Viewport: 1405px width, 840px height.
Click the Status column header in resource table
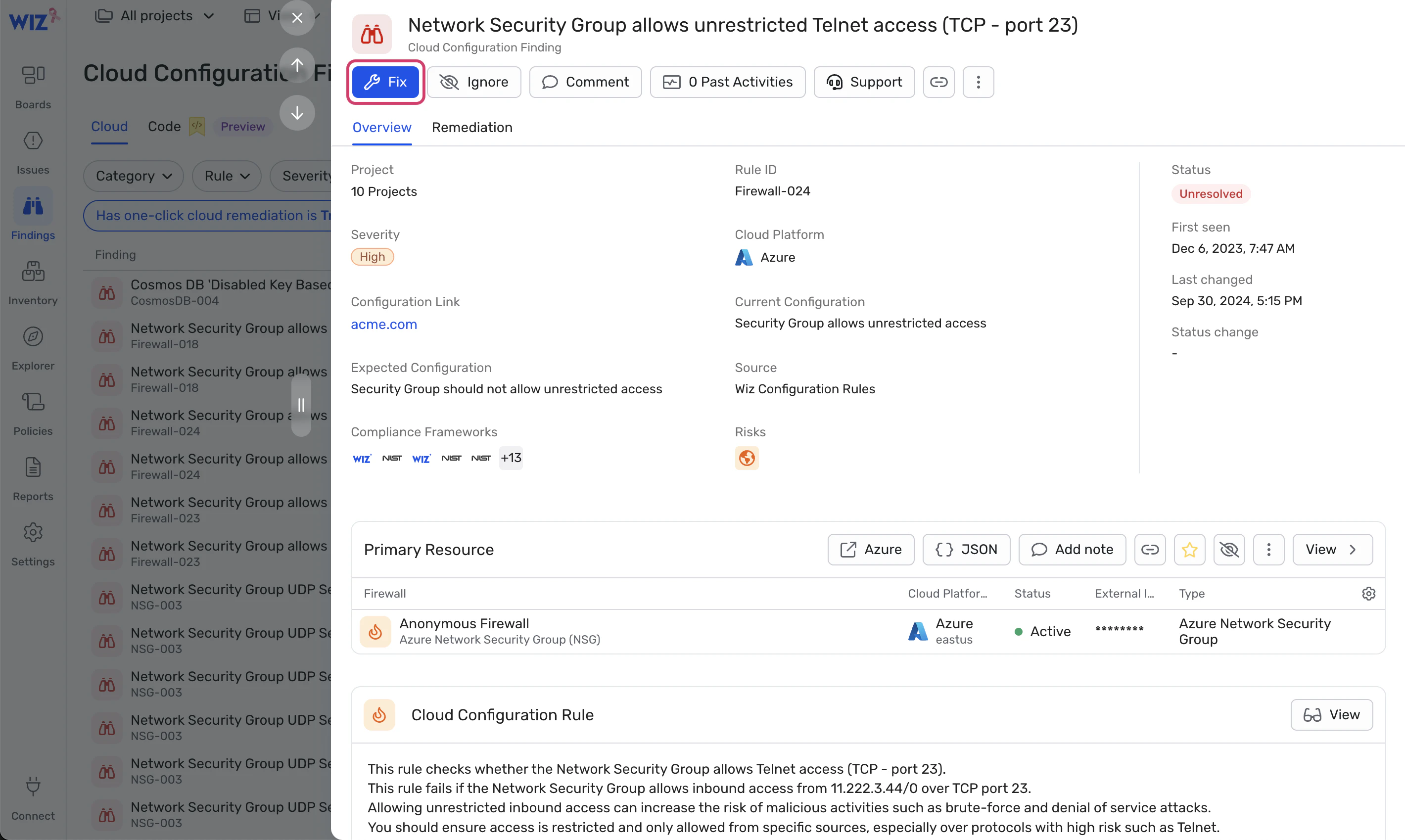pyautogui.click(x=1032, y=594)
